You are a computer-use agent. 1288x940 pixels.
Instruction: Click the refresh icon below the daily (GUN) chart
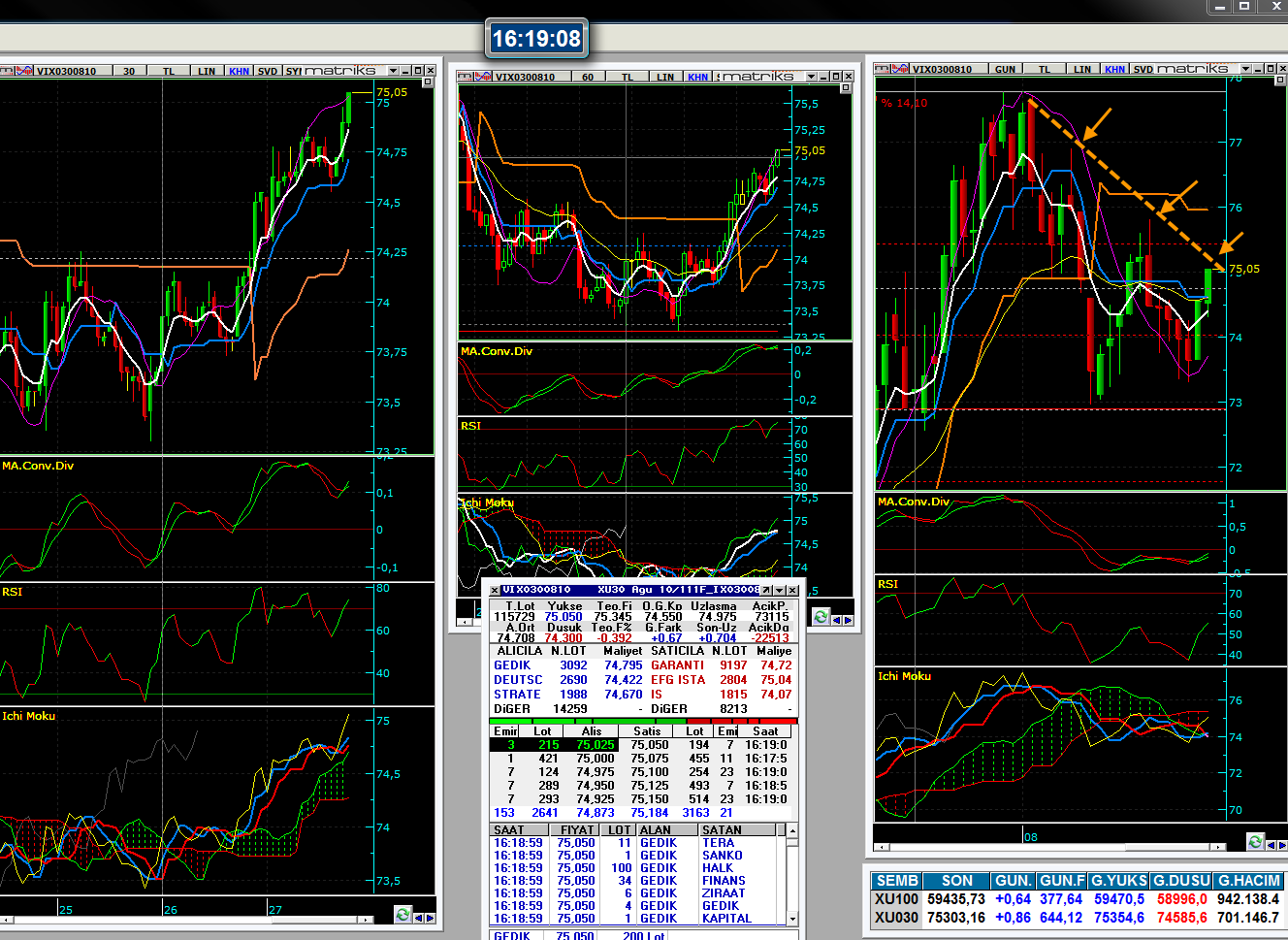pos(1255,842)
